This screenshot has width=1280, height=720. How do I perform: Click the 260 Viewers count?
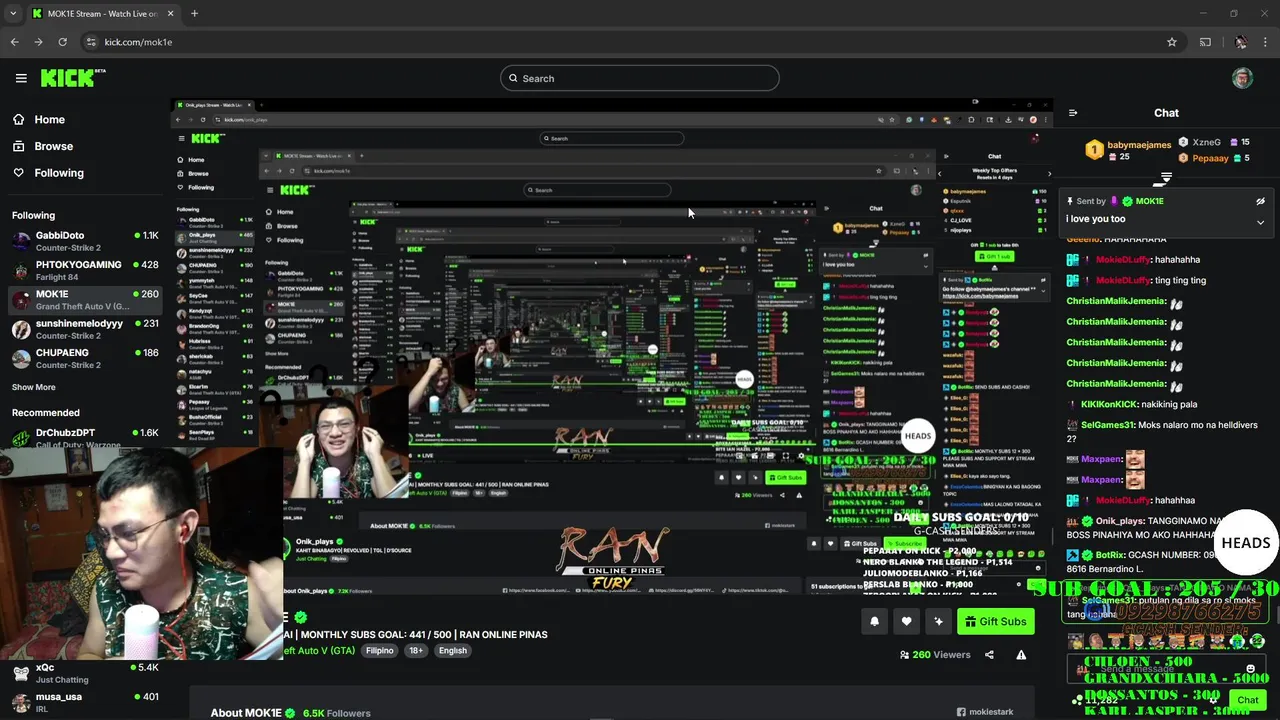(935, 655)
